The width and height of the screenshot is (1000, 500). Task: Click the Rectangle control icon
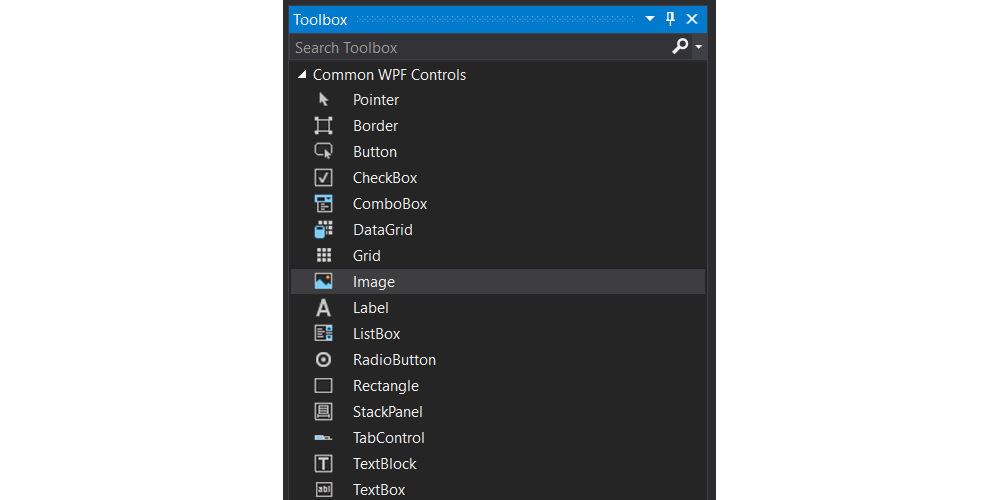click(324, 386)
